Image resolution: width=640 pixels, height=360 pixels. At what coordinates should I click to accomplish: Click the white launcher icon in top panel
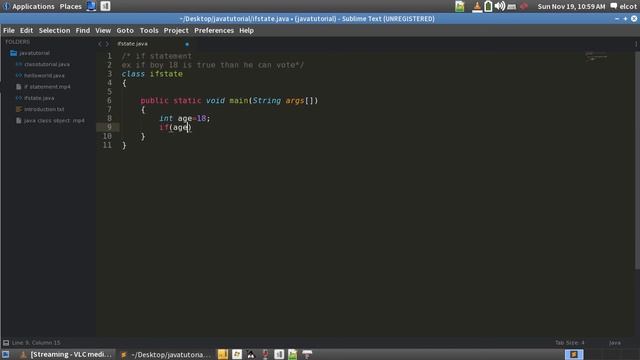[105, 6]
